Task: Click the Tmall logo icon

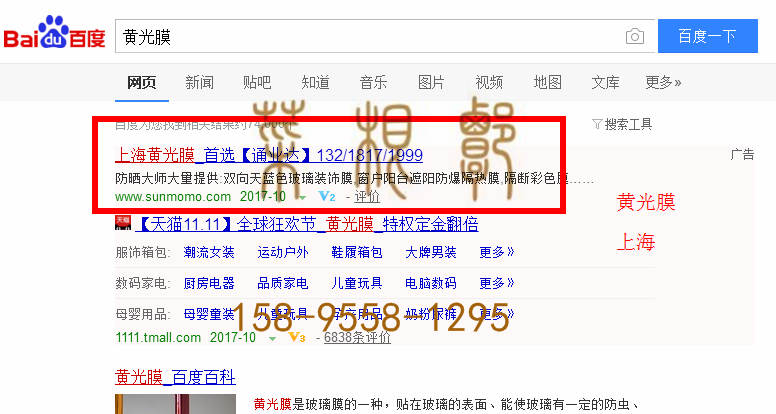Action: point(123,223)
